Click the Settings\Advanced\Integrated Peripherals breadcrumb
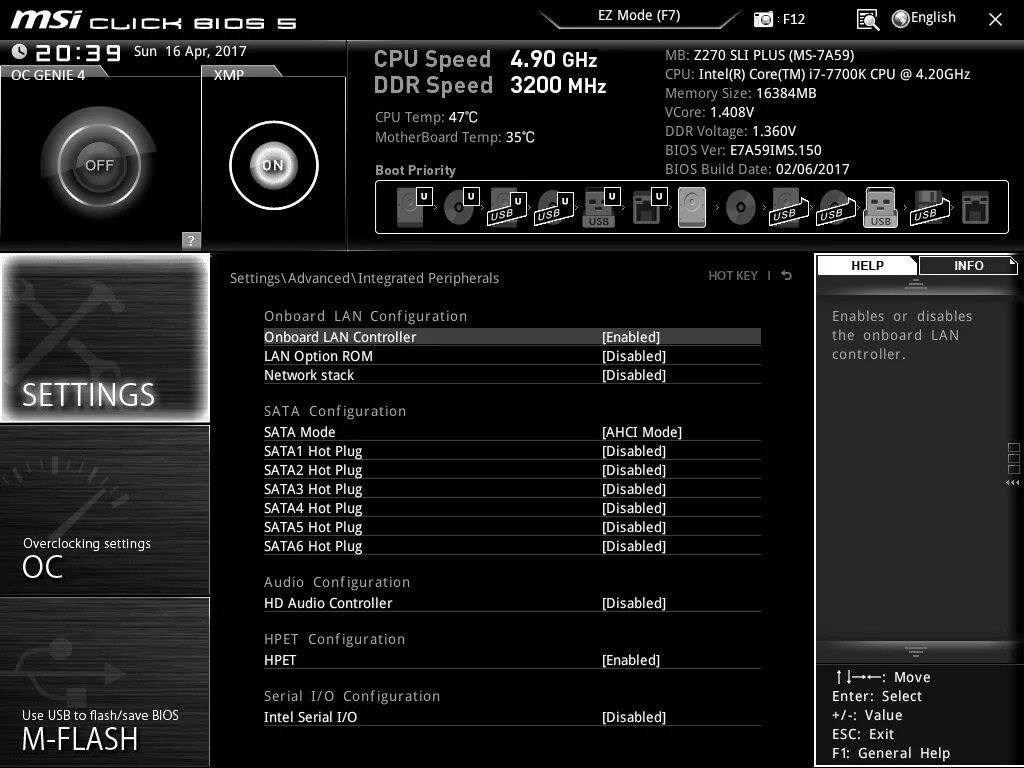This screenshot has width=1024, height=768. (364, 278)
